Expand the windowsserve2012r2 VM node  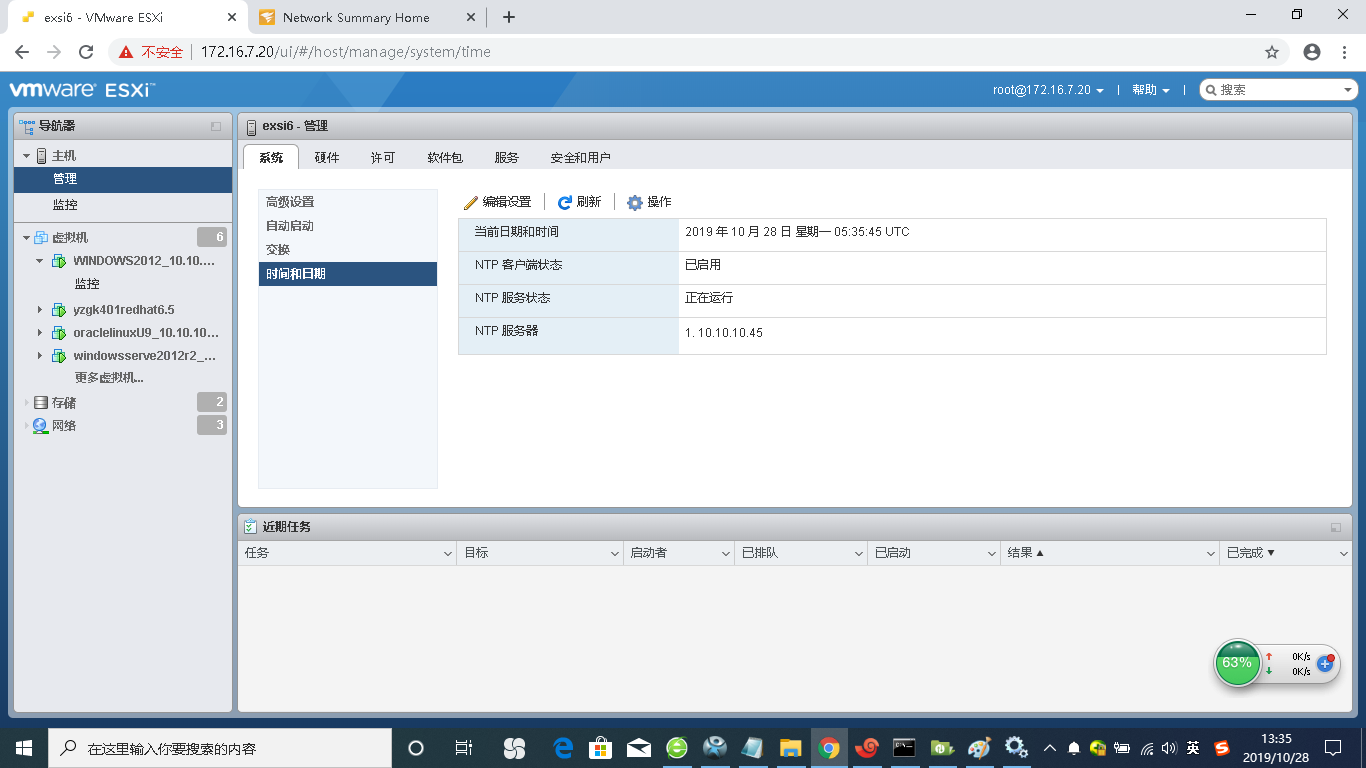pyautogui.click(x=40, y=356)
